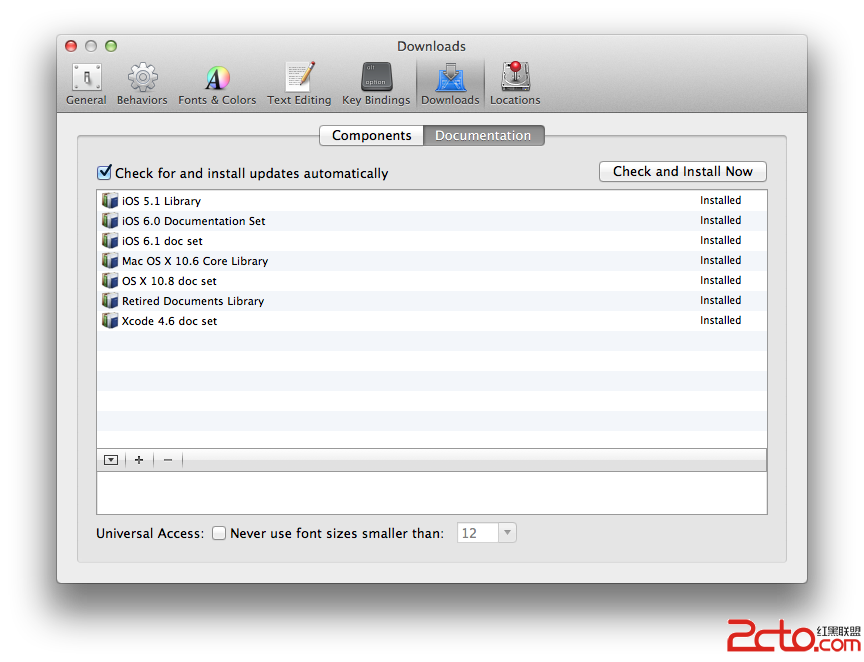864x662 pixels.
Task: Click Installed status of Xcode 4.6 doc set
Action: 720,320
